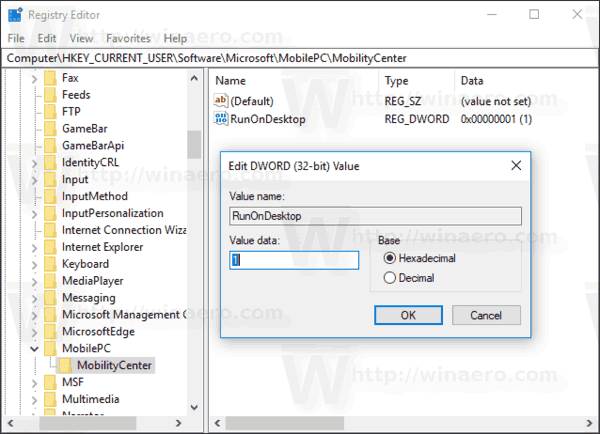
Task: Click the GameBarApi folder icon
Action: [x=50, y=145]
